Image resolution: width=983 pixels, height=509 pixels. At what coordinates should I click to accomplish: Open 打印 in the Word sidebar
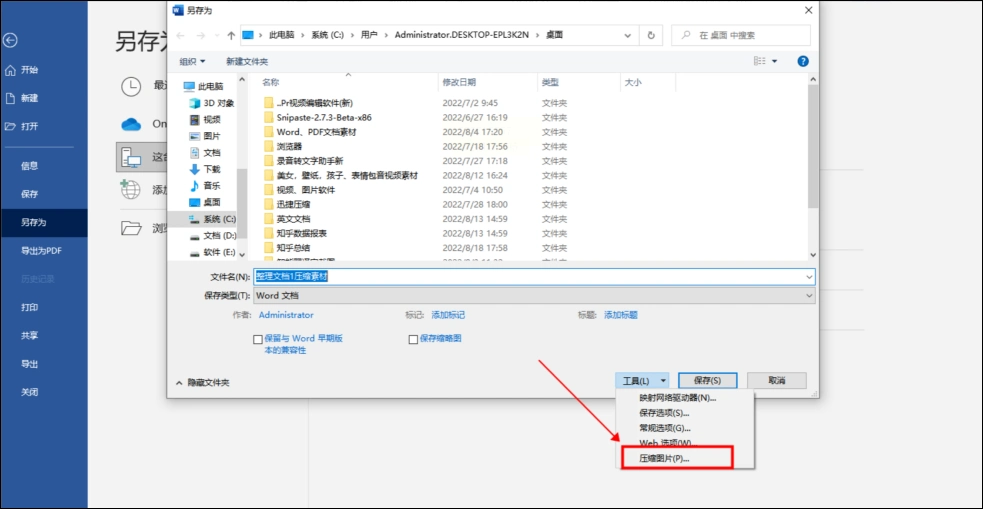29,307
